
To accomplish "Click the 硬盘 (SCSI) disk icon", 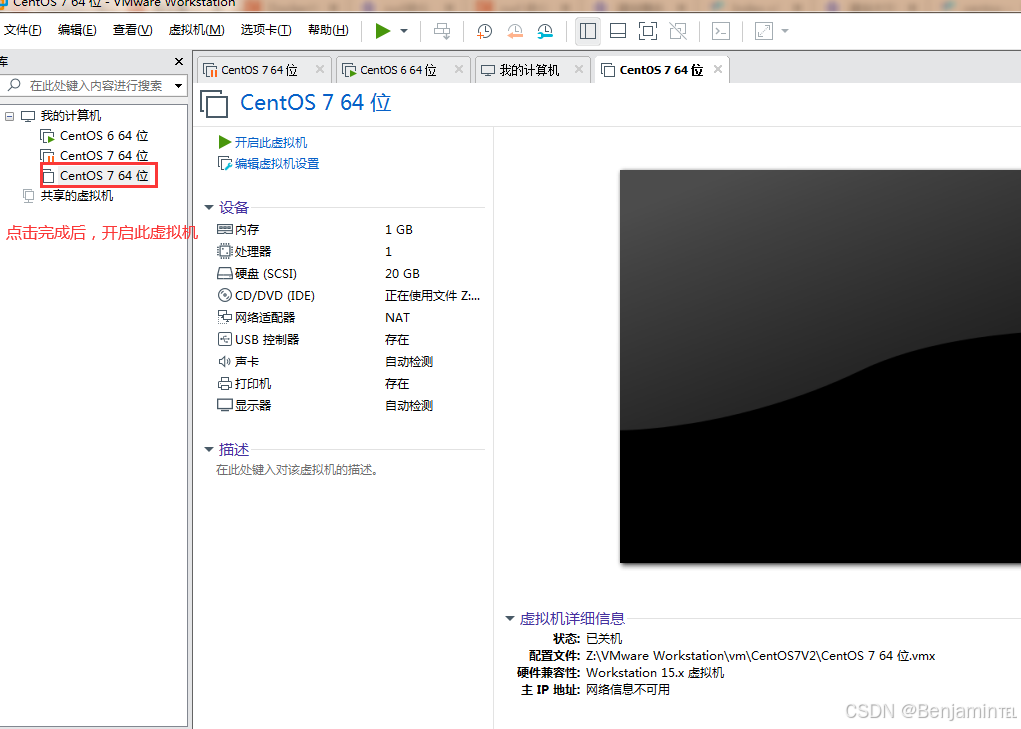I will (x=225, y=273).
